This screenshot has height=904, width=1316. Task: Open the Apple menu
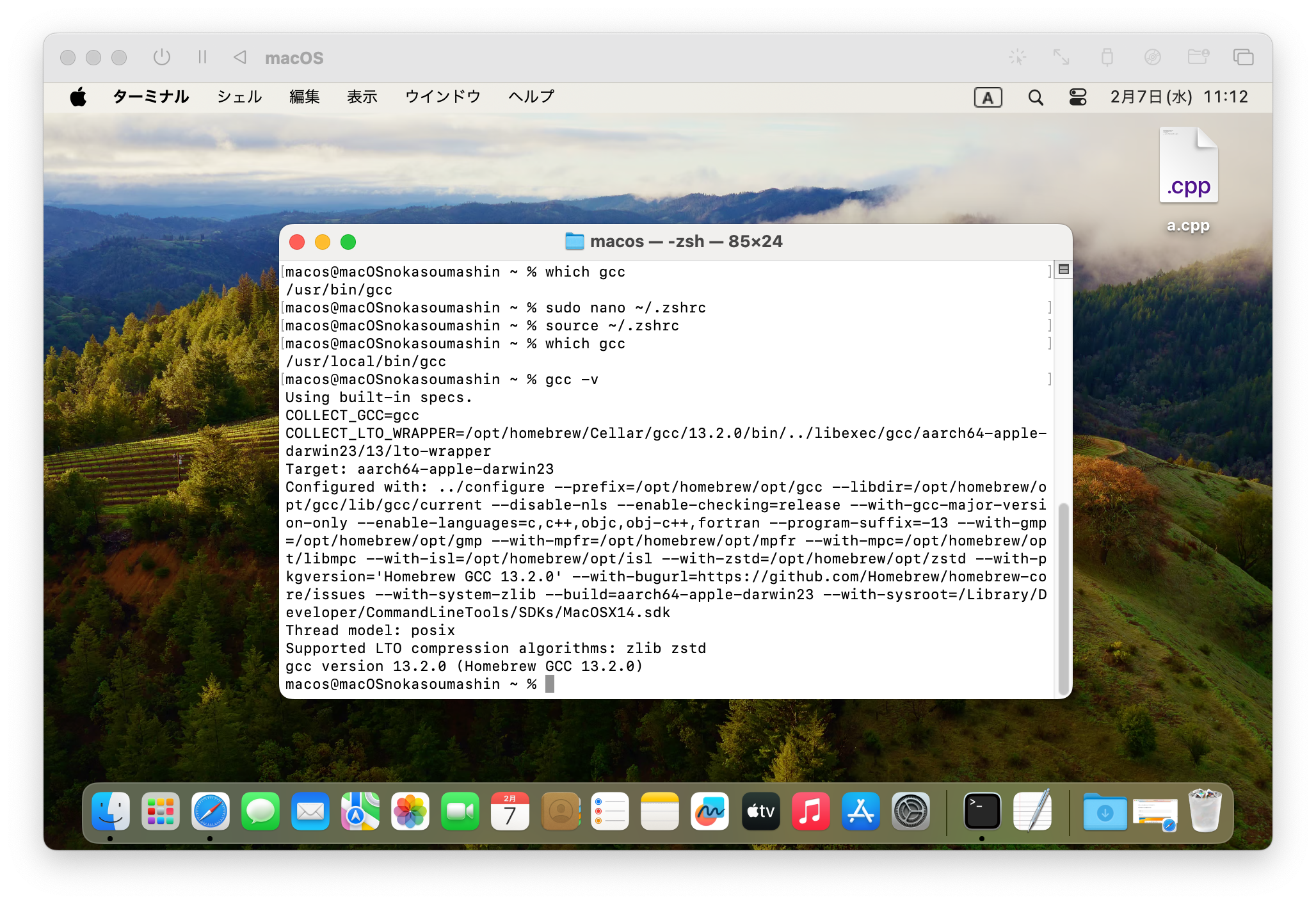tap(78, 97)
